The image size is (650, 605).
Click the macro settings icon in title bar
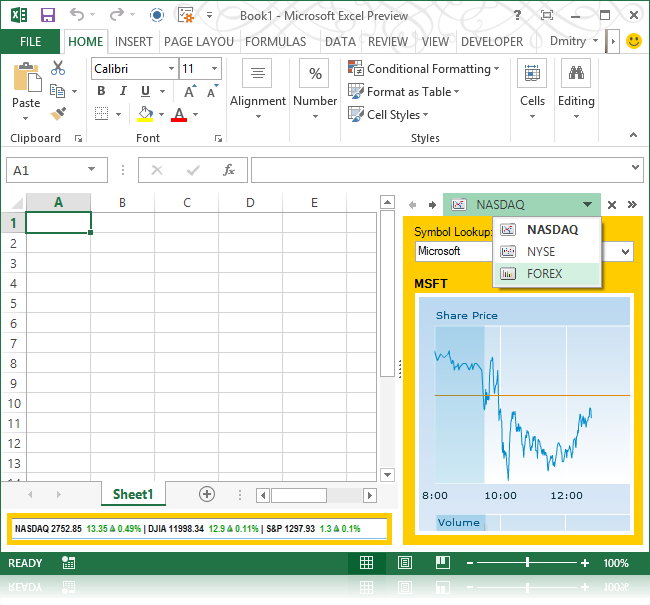pyautogui.click(x=186, y=15)
